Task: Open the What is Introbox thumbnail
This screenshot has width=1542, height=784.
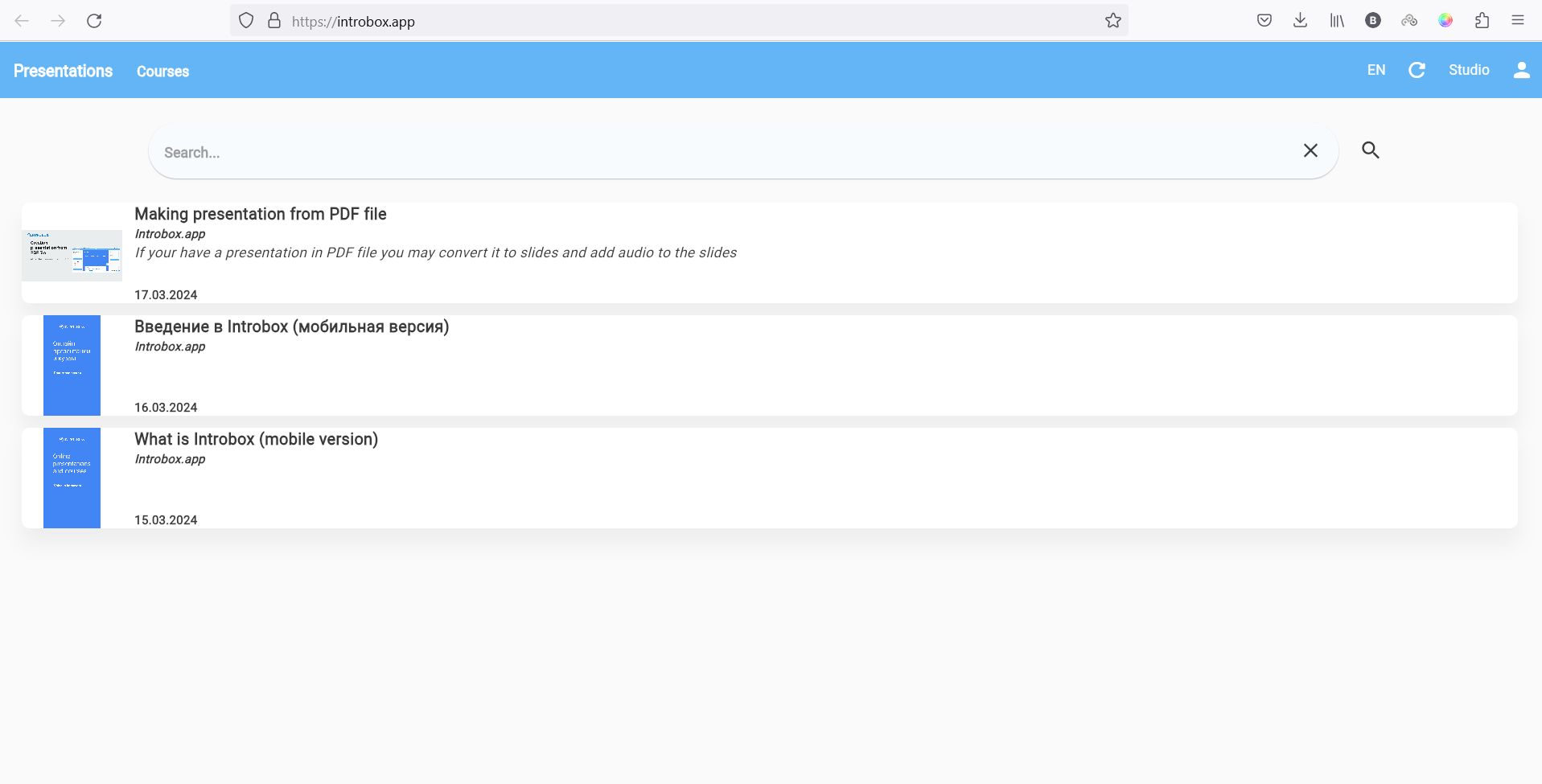Action: tap(72, 478)
